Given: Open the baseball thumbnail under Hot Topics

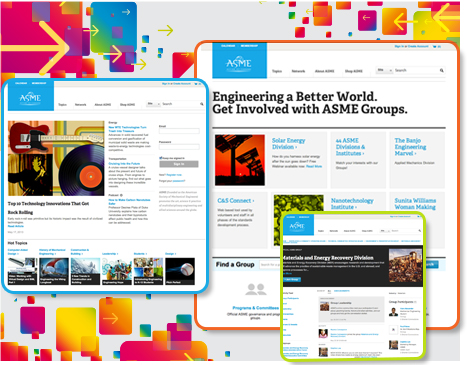Looking at the screenshot, I should point(180,271).
